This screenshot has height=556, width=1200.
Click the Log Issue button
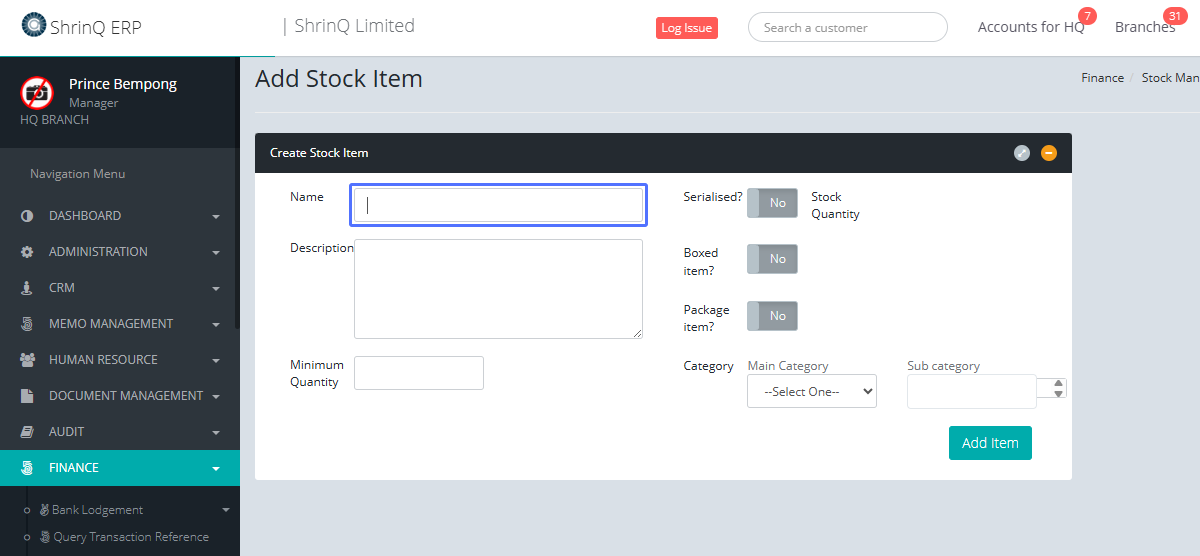686,28
